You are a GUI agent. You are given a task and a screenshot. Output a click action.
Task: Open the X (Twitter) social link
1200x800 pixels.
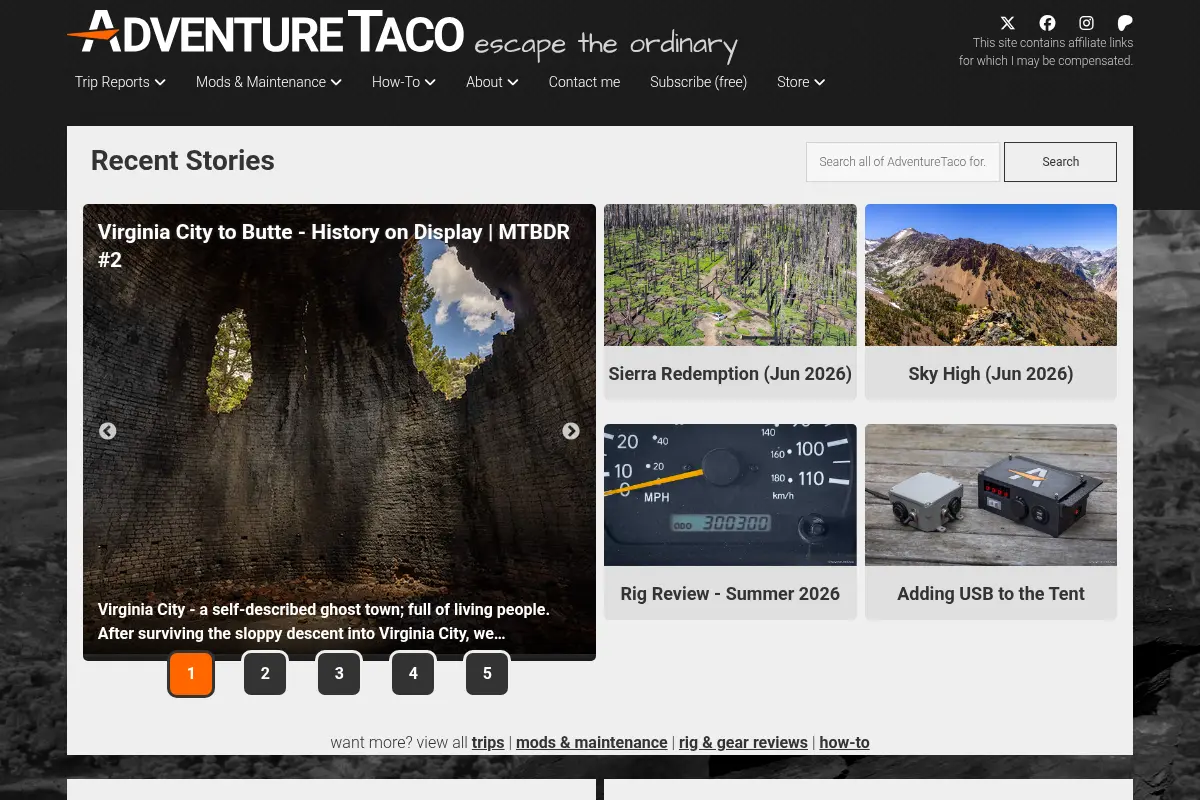(x=1008, y=23)
